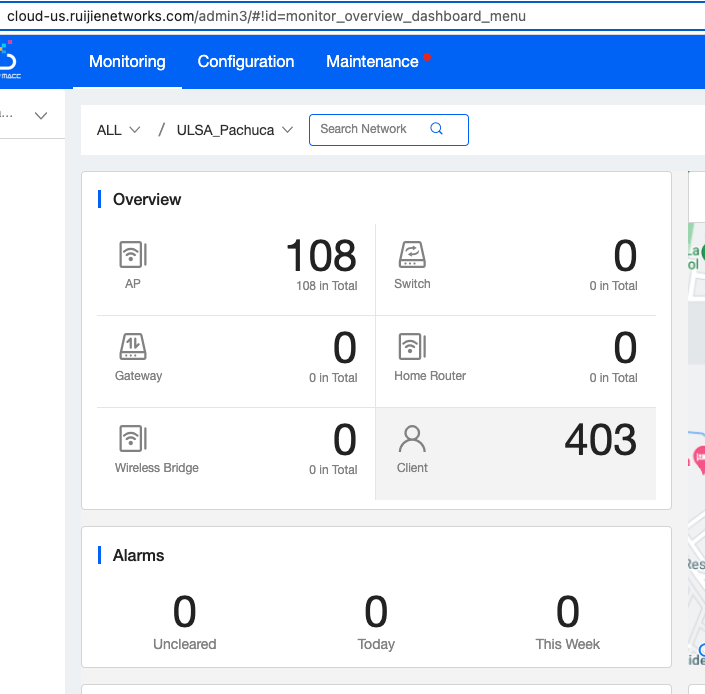Click the This Week alarms count
Viewport: 705px width, 694px height.
(567, 612)
